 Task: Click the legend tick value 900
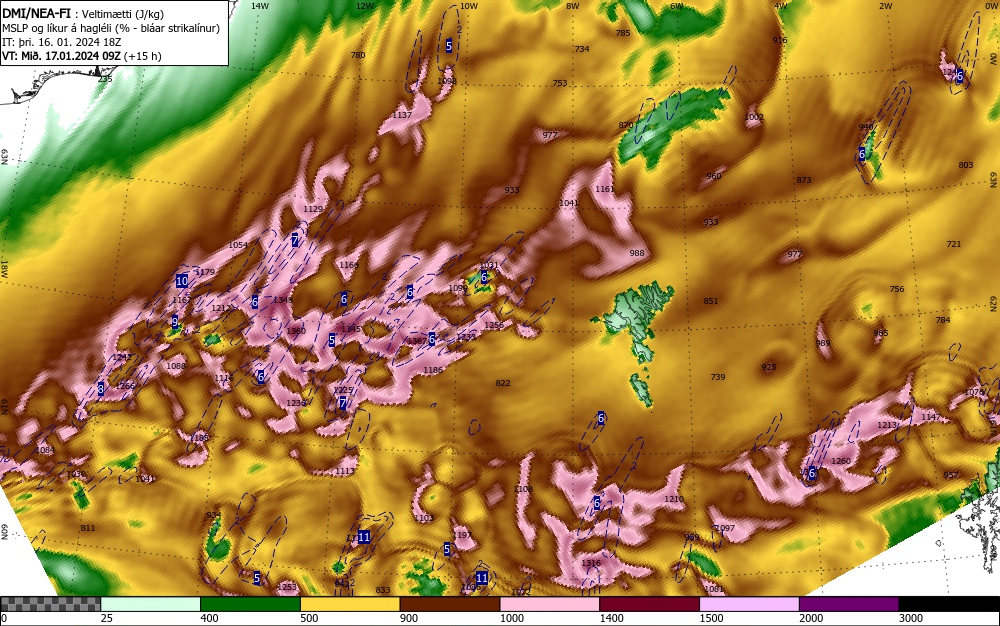click(x=409, y=618)
